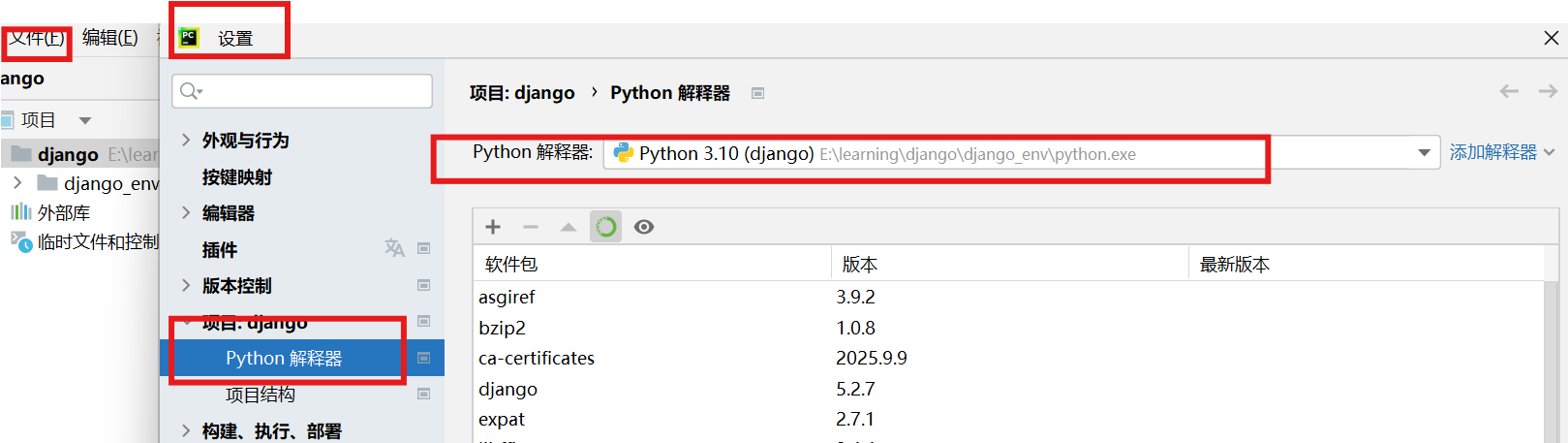This screenshot has width=1568, height=443.
Task: Close the Settings dialog
Action: coord(1551,38)
